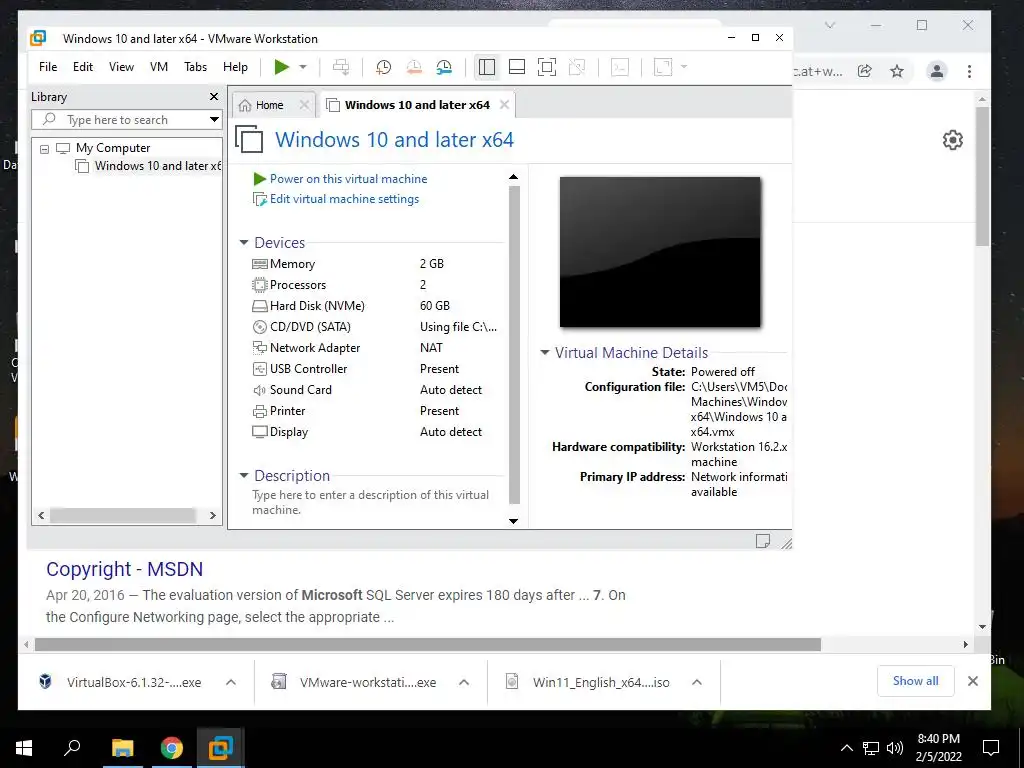Click the Windows Start button

point(24,748)
